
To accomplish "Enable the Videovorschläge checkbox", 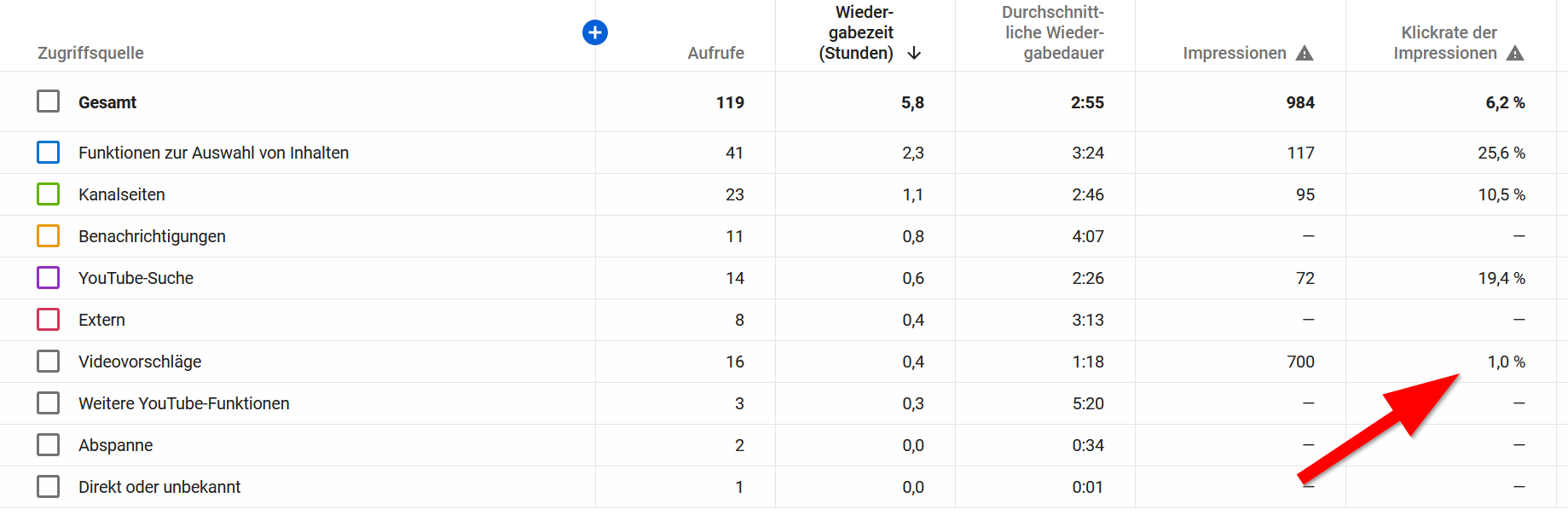I will (49, 361).
